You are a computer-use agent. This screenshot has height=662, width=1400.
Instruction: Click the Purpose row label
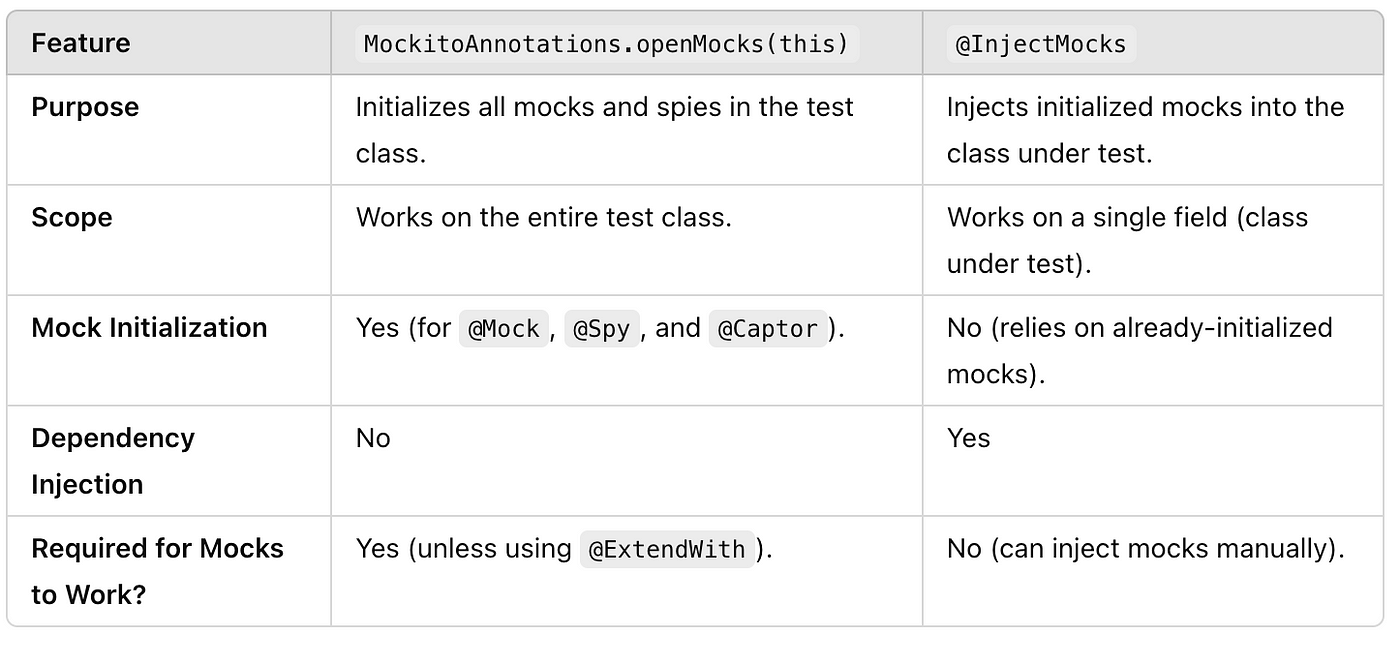tap(85, 107)
